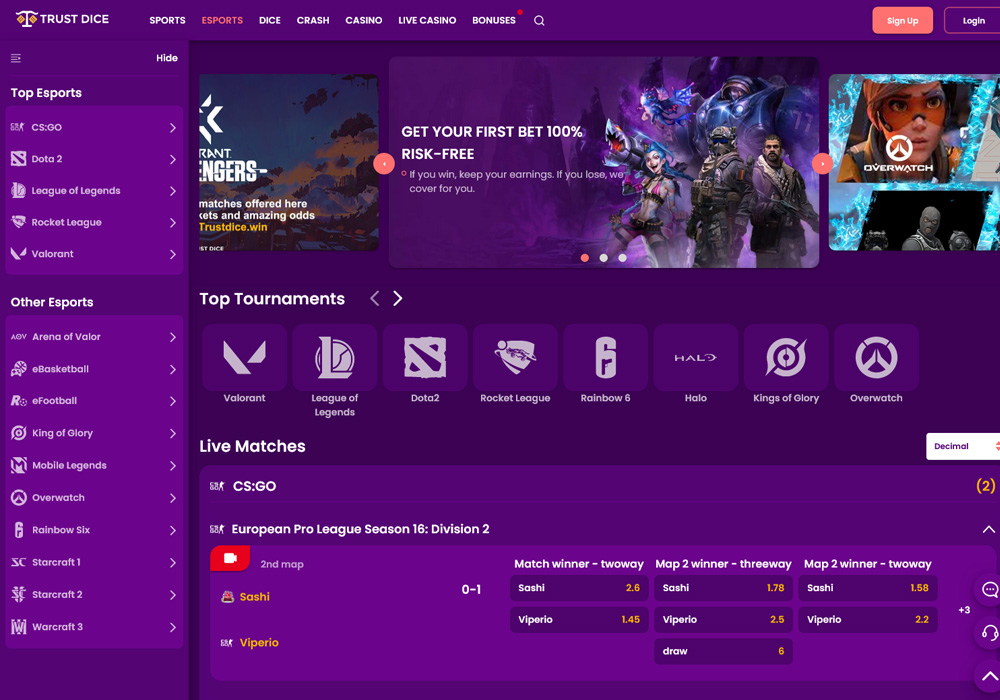This screenshot has height=700, width=1000.
Task: Open the CASINO nav tab
Action: [364, 20]
